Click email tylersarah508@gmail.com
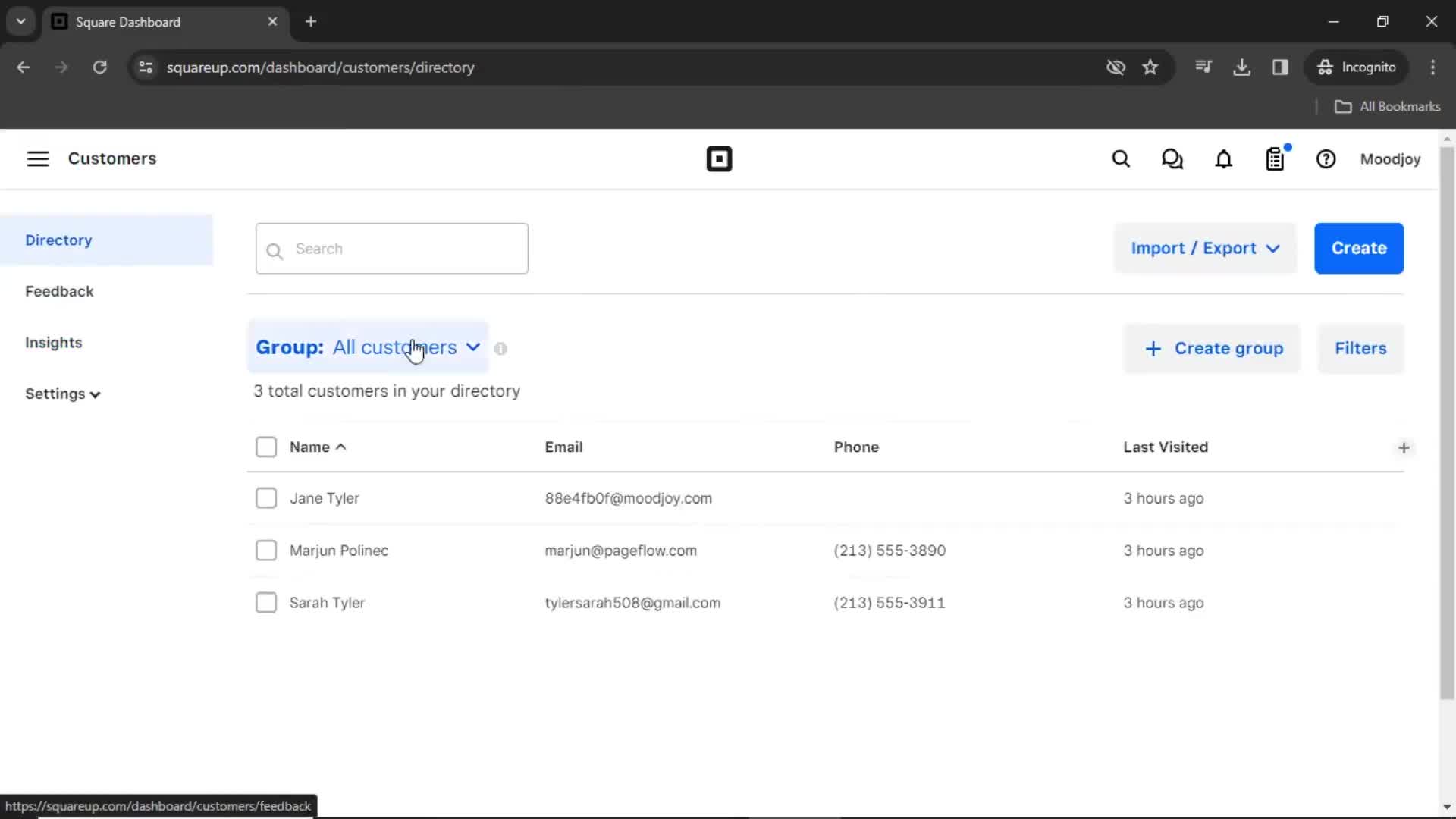Screen dimensions: 1456x819 click(632, 603)
